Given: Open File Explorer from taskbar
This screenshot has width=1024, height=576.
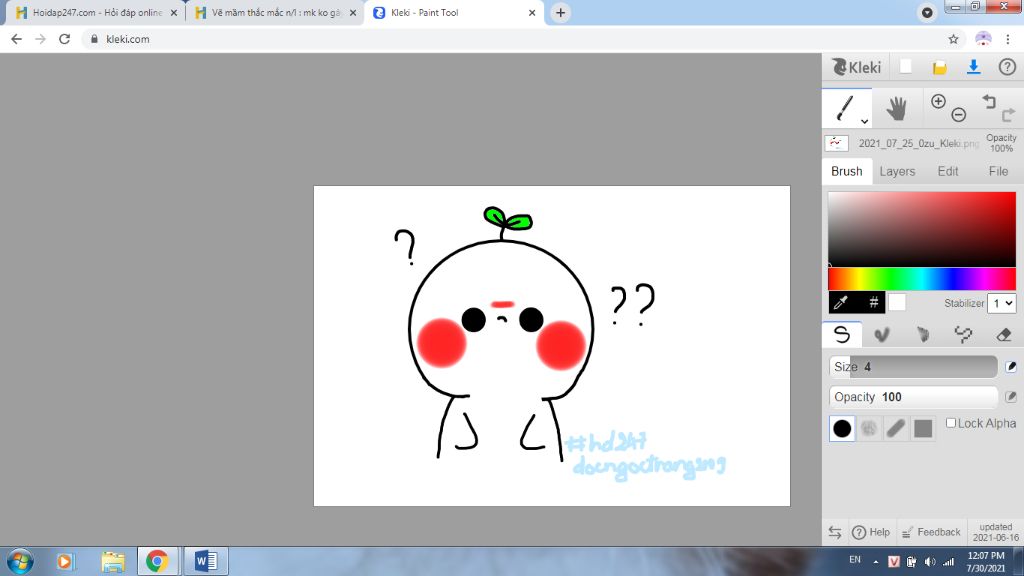Looking at the screenshot, I should pyautogui.click(x=112, y=561).
